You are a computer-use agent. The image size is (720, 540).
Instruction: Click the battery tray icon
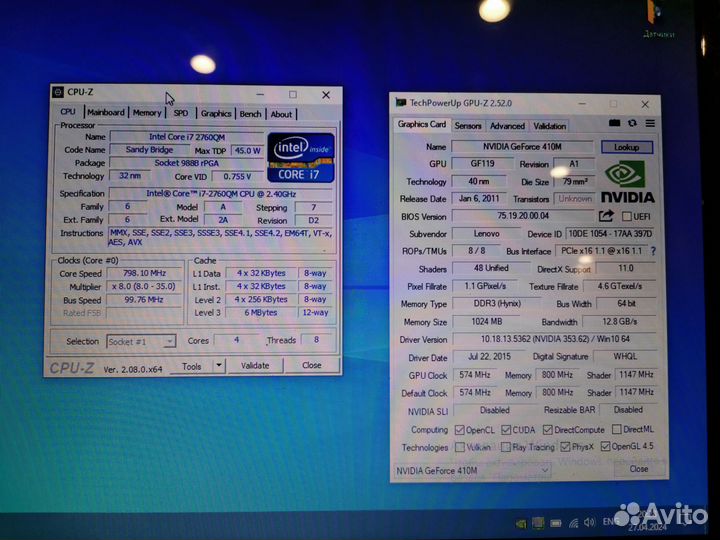(556, 523)
